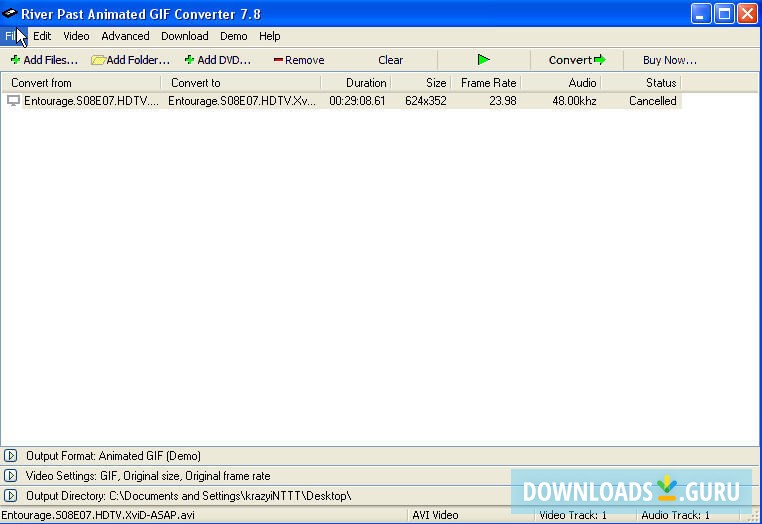Click the application icon in title bar
Image resolution: width=762 pixels, height=524 pixels.
point(9,14)
